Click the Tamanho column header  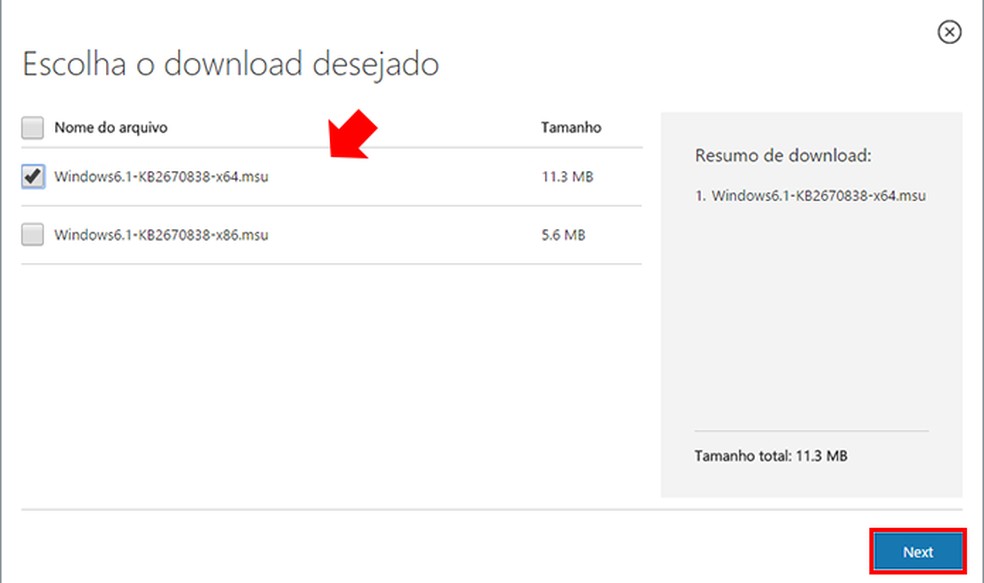tap(571, 127)
